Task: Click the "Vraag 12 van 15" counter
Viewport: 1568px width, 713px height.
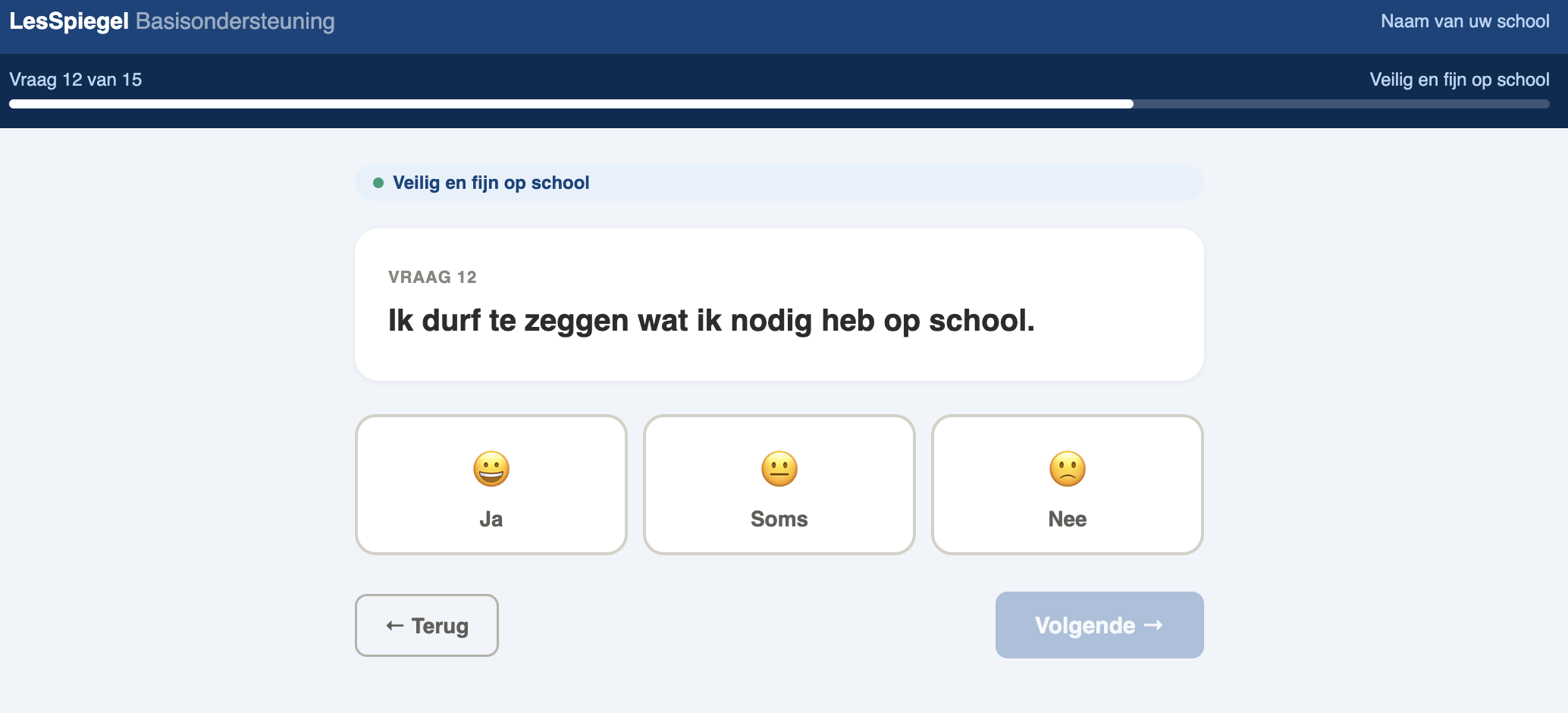Action: coord(76,80)
